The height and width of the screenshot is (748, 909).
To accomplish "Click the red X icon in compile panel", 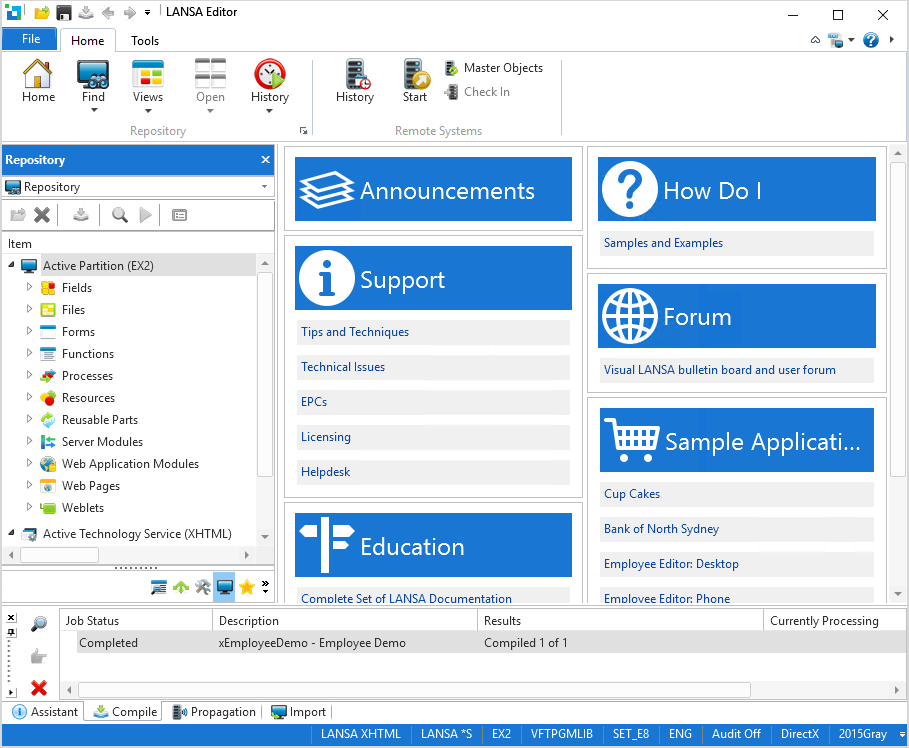I will [x=39, y=688].
